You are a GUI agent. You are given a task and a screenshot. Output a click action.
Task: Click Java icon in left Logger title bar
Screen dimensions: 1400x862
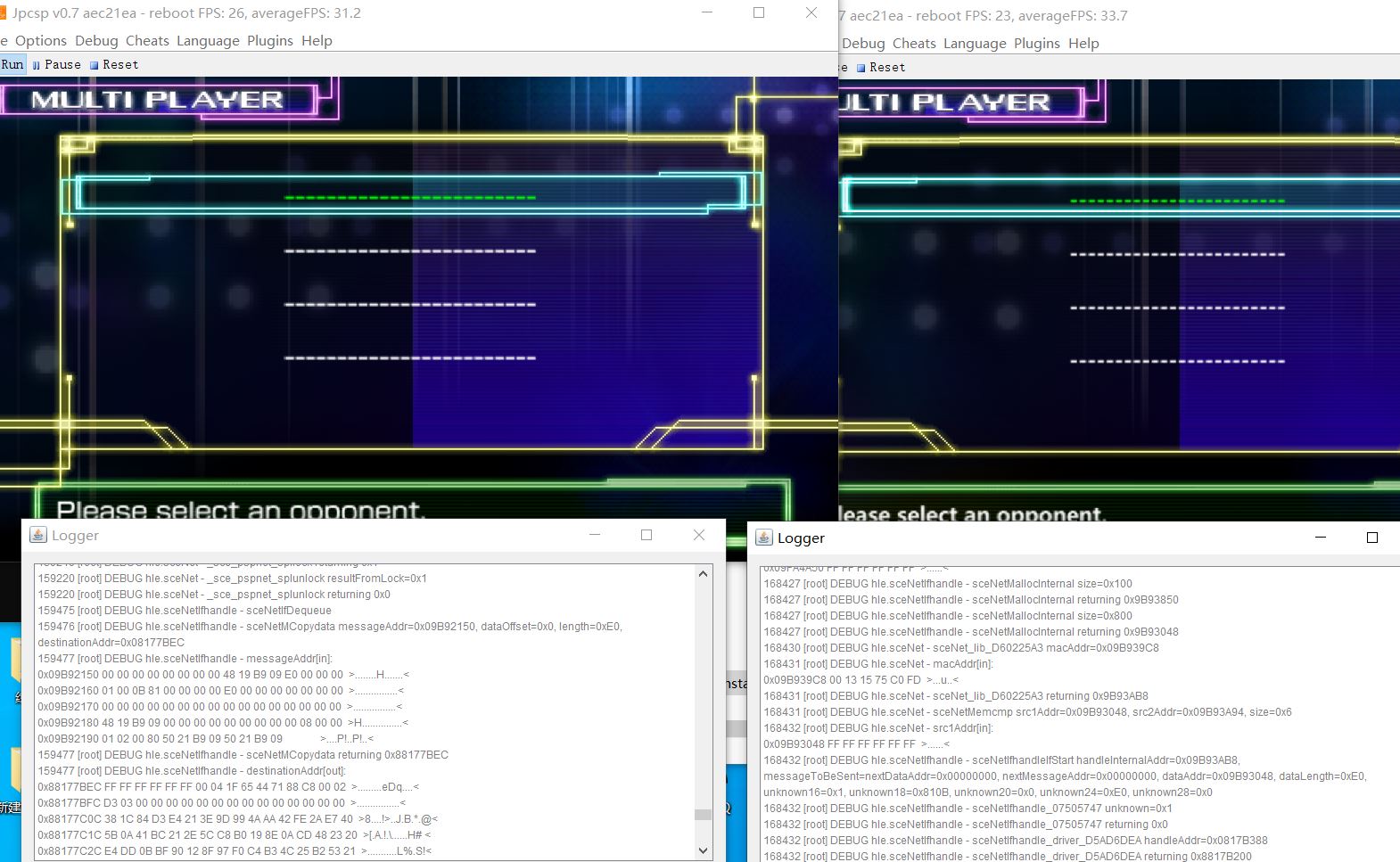pos(38,535)
